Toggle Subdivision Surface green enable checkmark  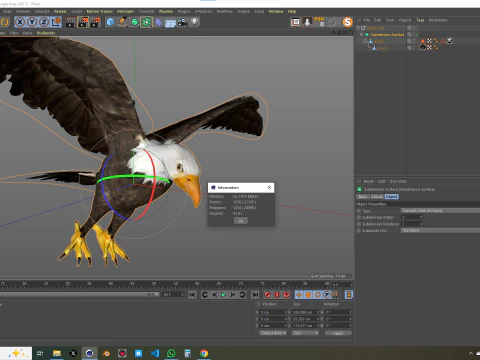pos(417,35)
